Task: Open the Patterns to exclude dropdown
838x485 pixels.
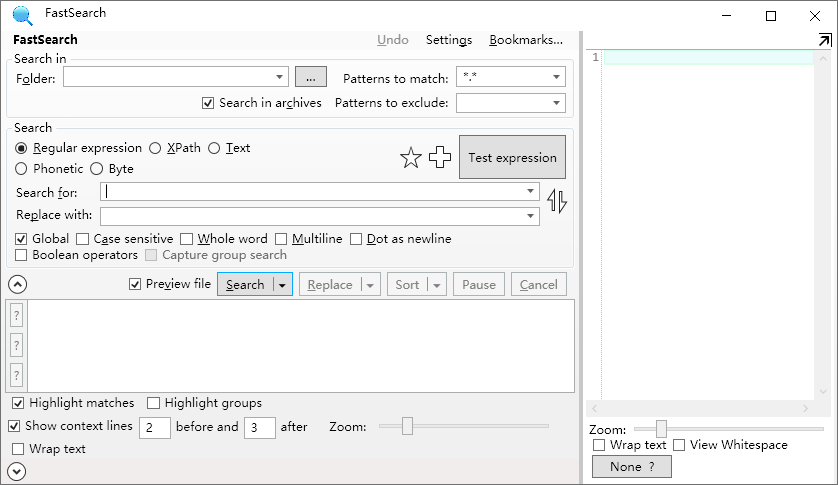Action: [556, 103]
